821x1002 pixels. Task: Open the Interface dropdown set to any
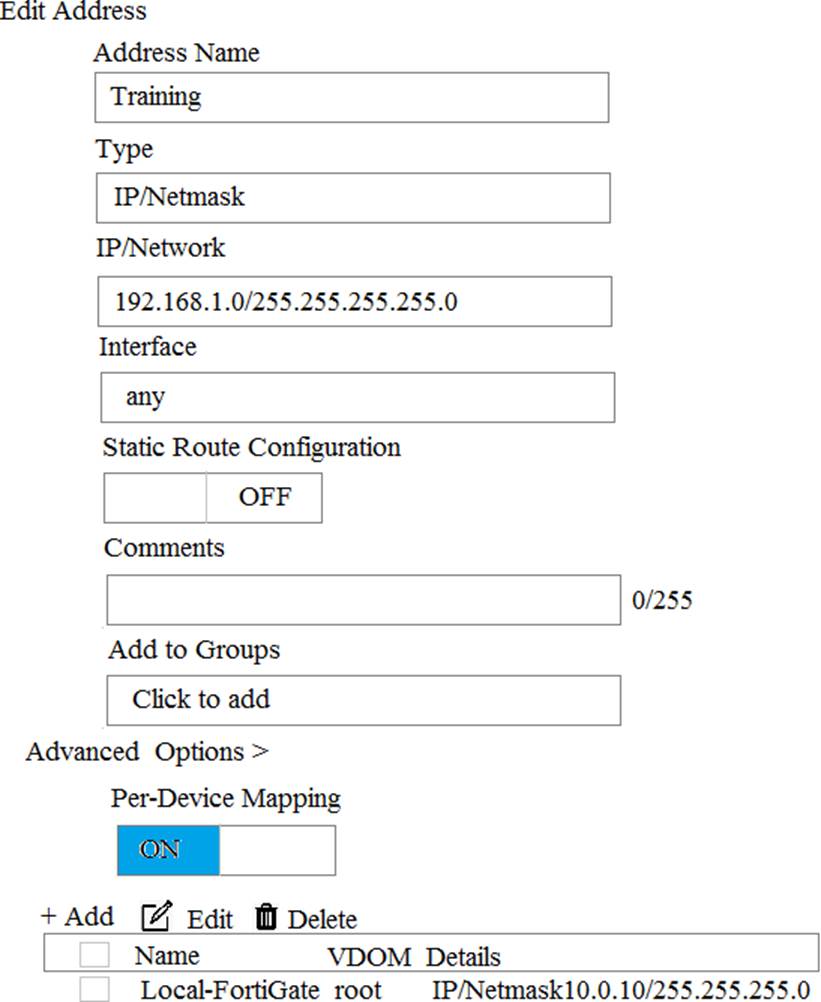click(357, 397)
